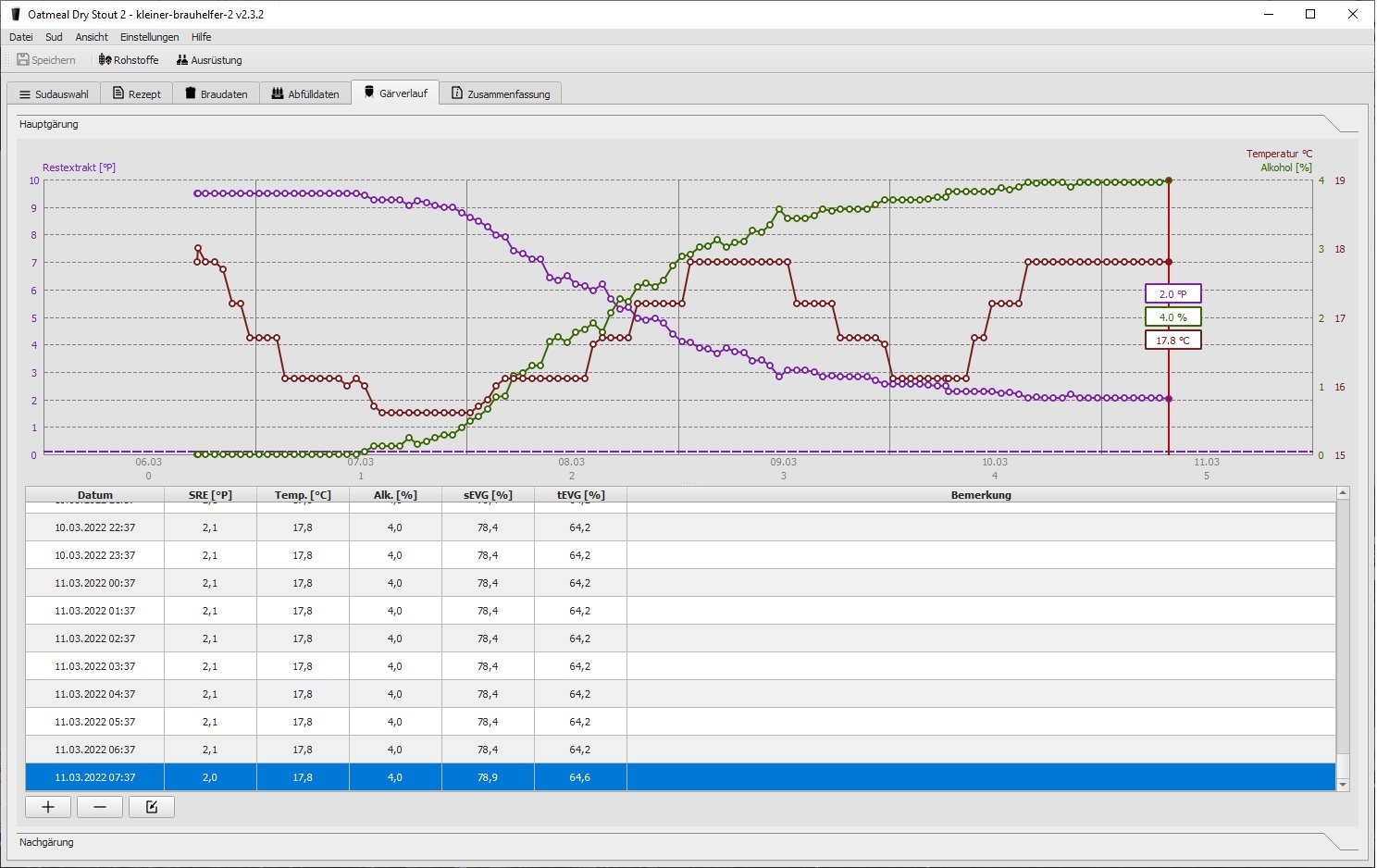
Task: Open Ausrüstung from the toolbar
Action: [209, 60]
